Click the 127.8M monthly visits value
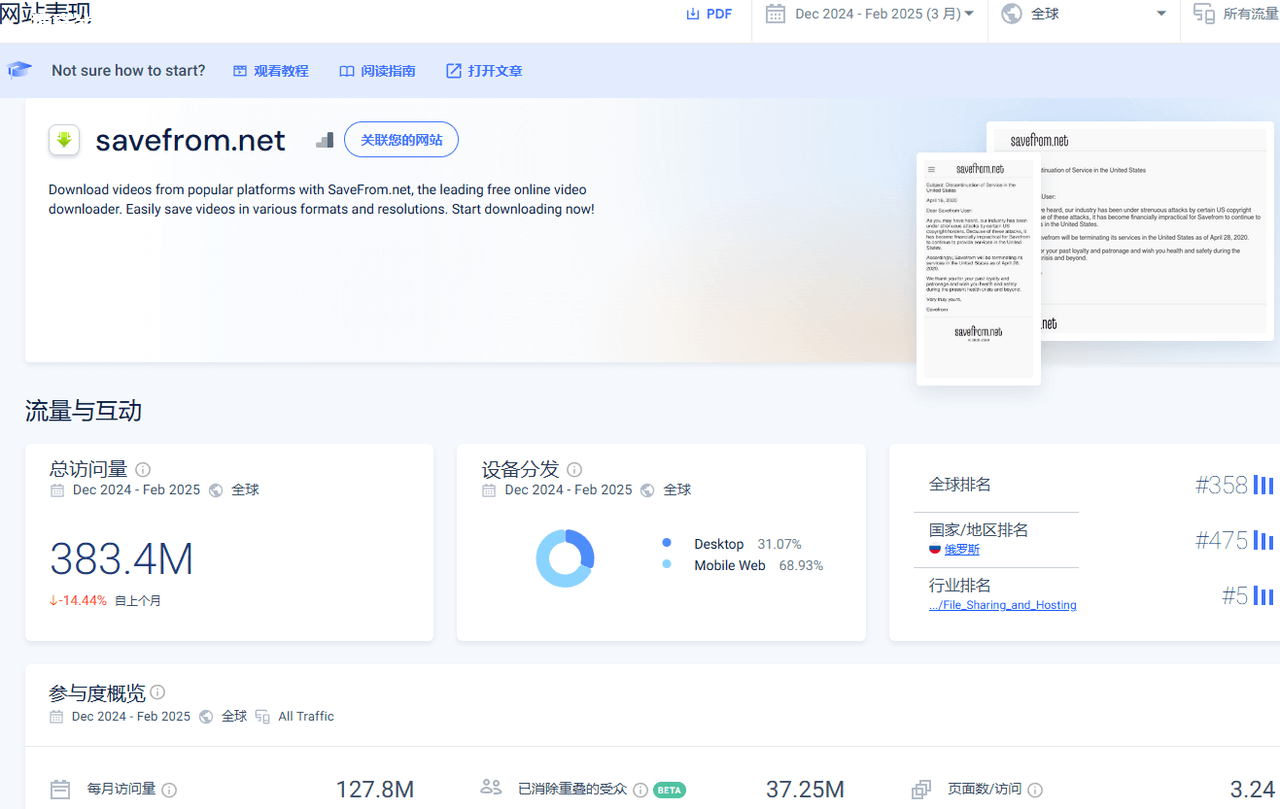1280x809 pixels. 375,790
